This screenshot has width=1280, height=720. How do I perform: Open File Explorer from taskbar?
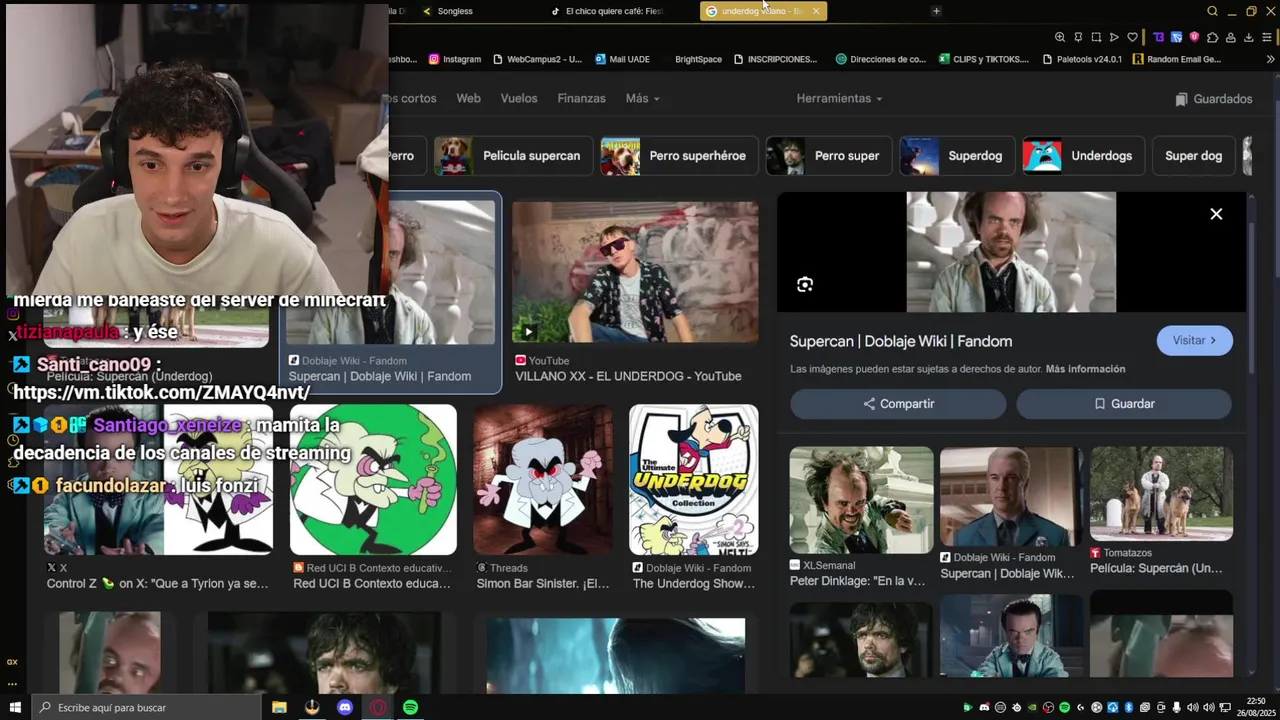point(279,707)
